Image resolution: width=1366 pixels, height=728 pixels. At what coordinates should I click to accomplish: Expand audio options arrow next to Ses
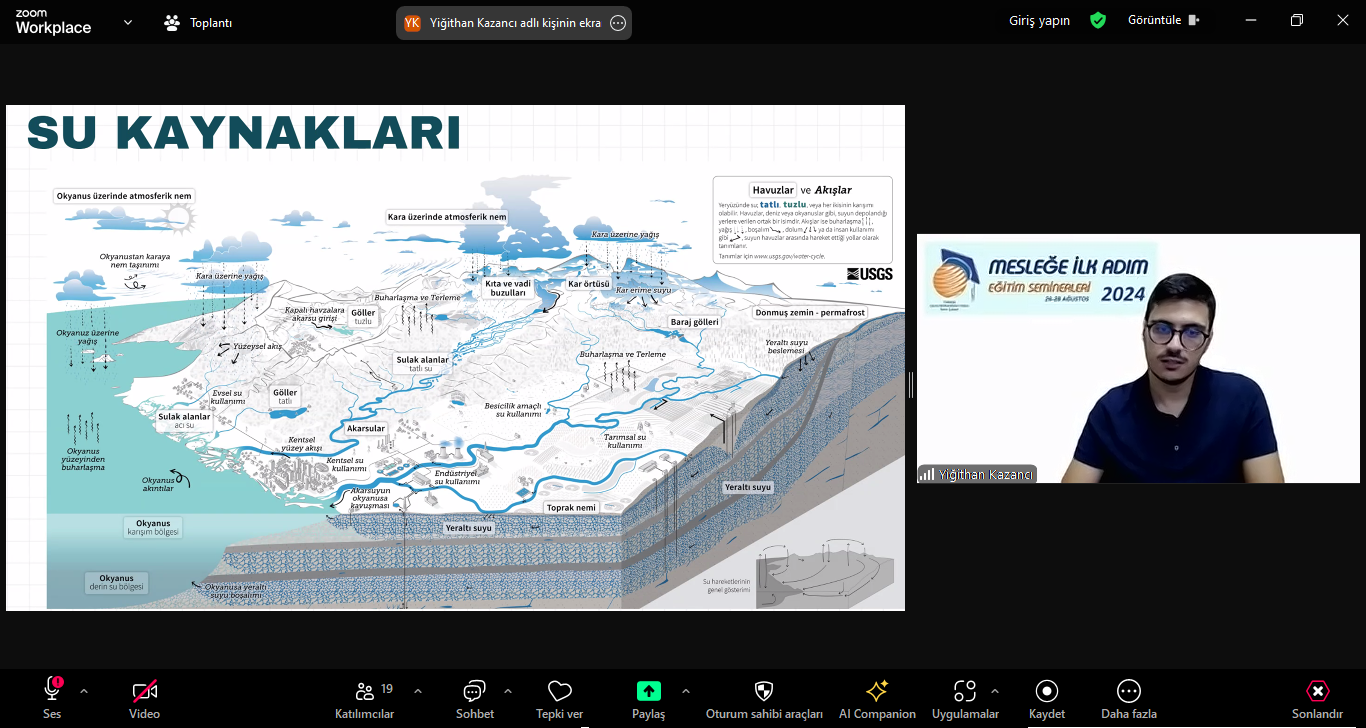(84, 691)
